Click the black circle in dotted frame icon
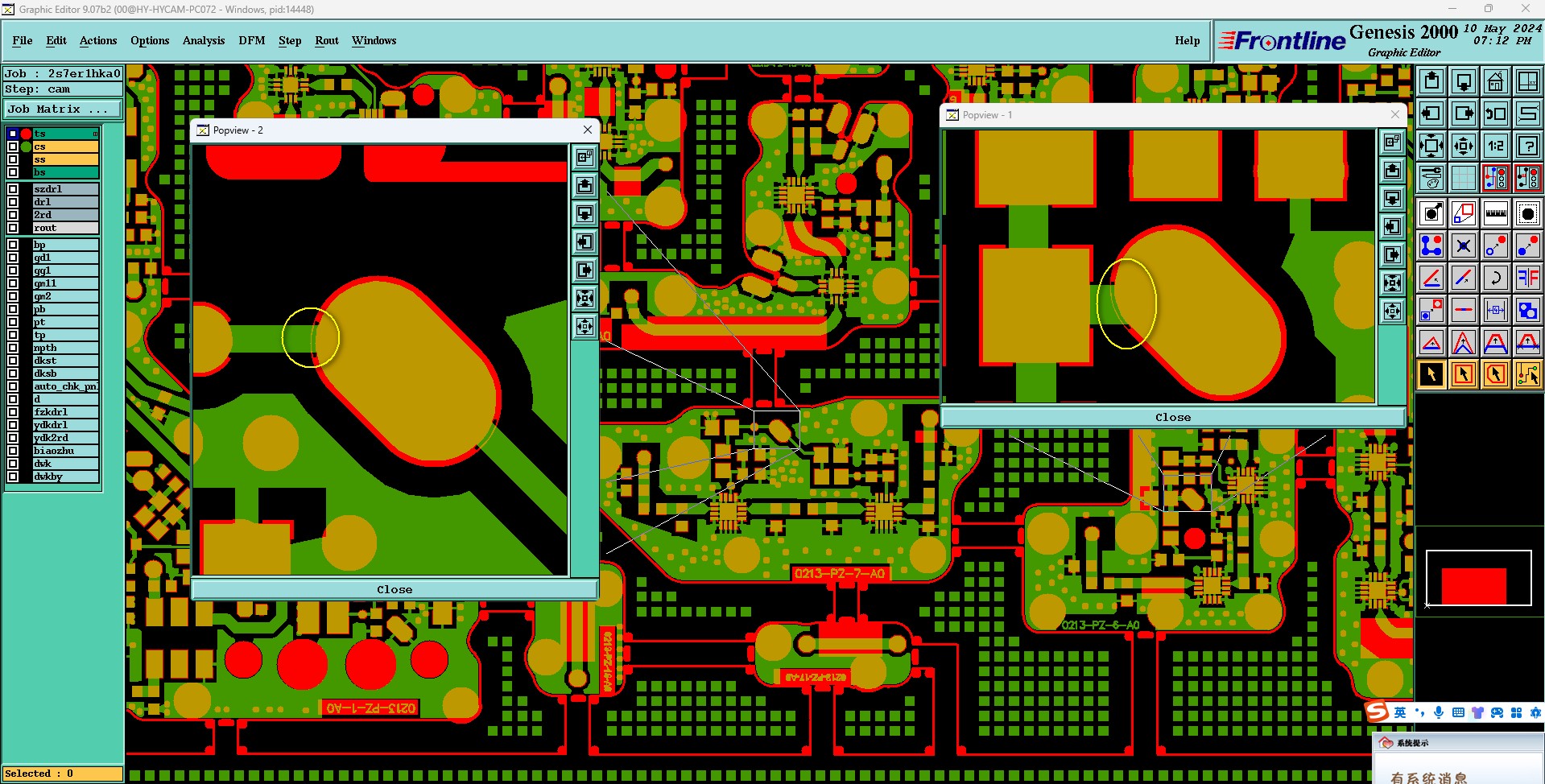 tap(1528, 213)
